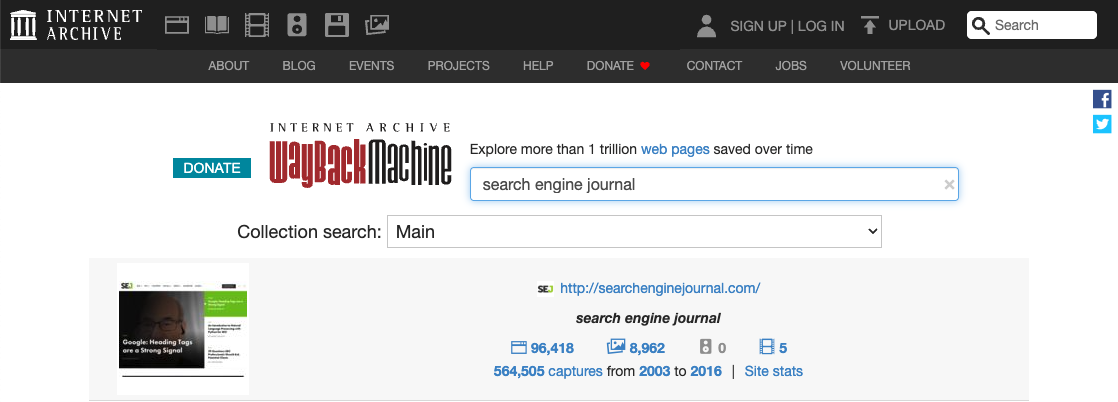The height and width of the screenshot is (402, 1118).
Task: Click the upload arrow icon
Action: pos(869,26)
